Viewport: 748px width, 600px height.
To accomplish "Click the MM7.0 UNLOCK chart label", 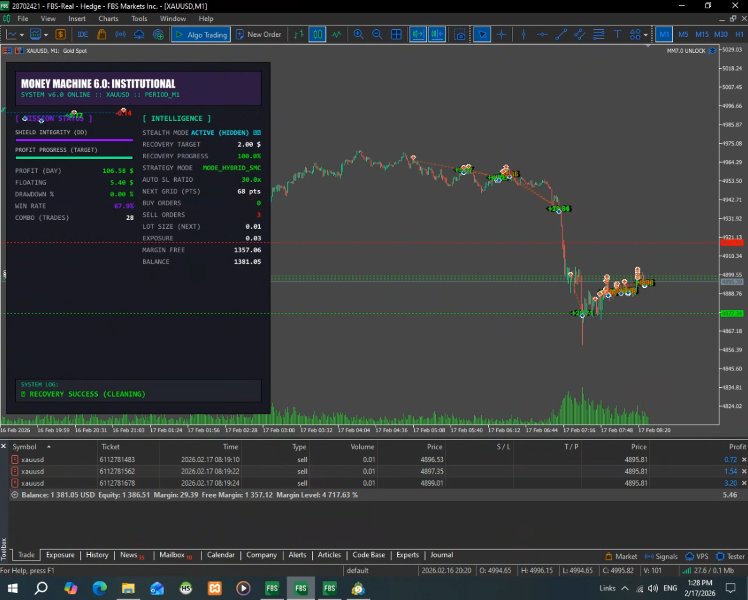I will [x=686, y=51].
